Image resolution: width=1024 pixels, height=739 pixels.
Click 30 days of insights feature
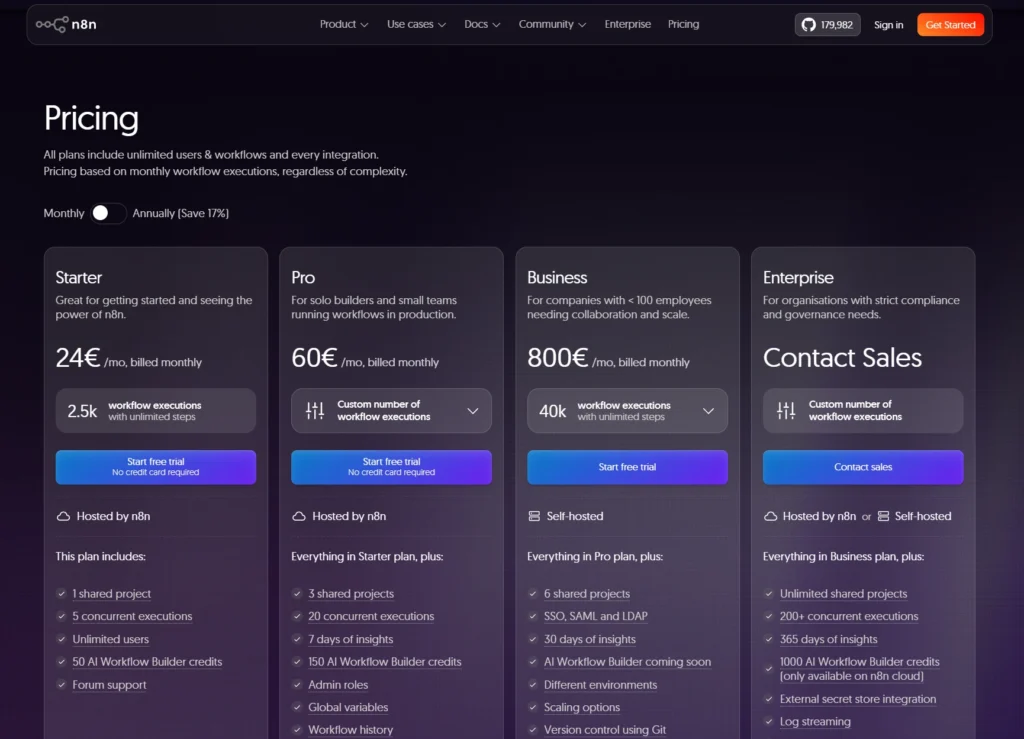(589, 639)
